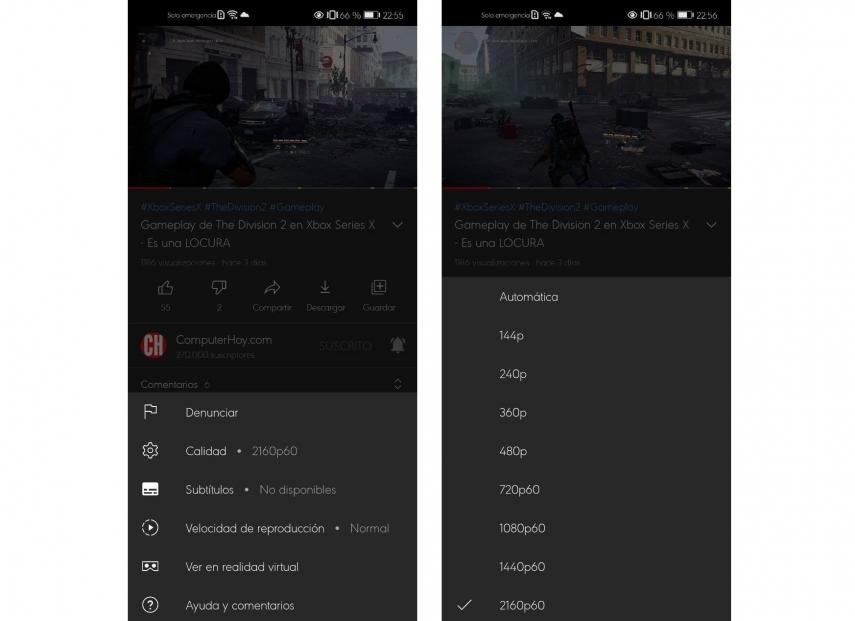Screen dimensions: 855x621
Task: Tap #Gameplay hashtag on left phone
Action: [297, 207]
